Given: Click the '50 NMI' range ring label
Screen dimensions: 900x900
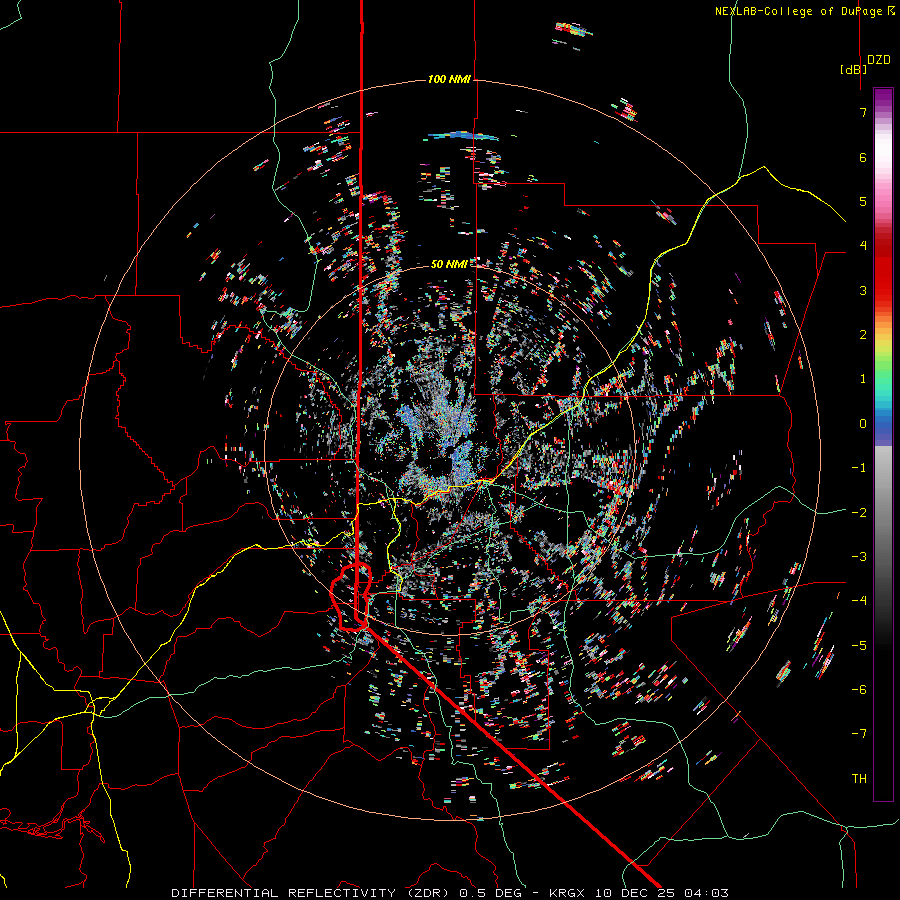Looking at the screenshot, I should pyautogui.click(x=449, y=264).
